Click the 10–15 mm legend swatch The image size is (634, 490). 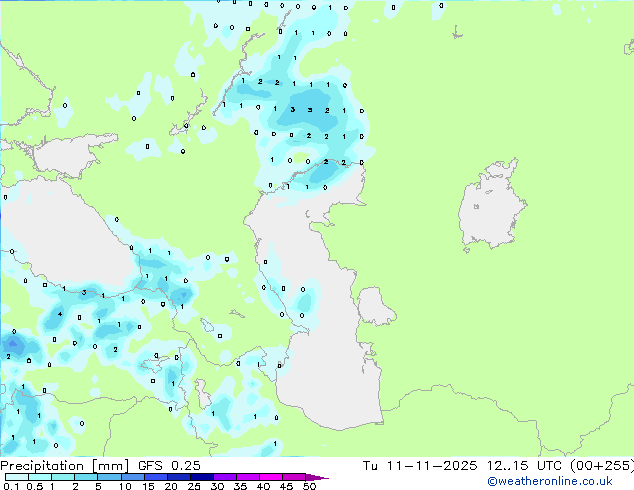[132, 477]
